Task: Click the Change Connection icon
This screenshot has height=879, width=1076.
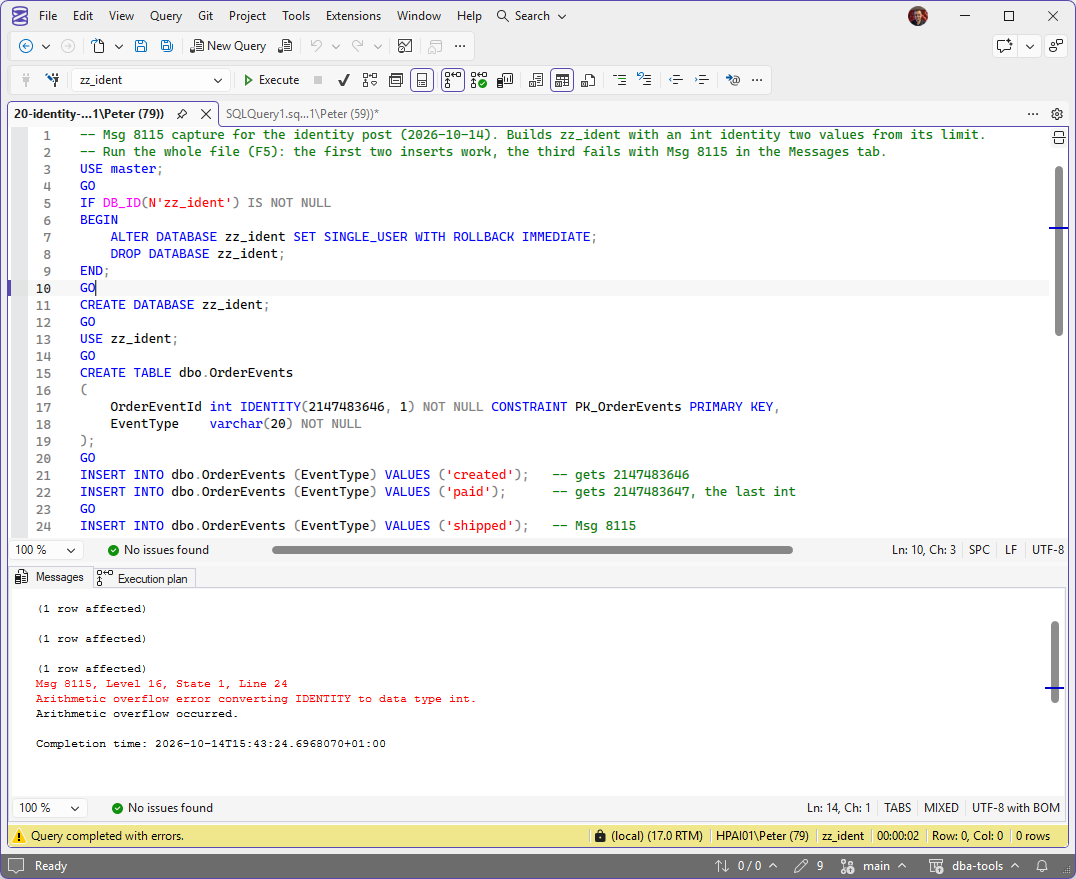Action: coord(52,80)
